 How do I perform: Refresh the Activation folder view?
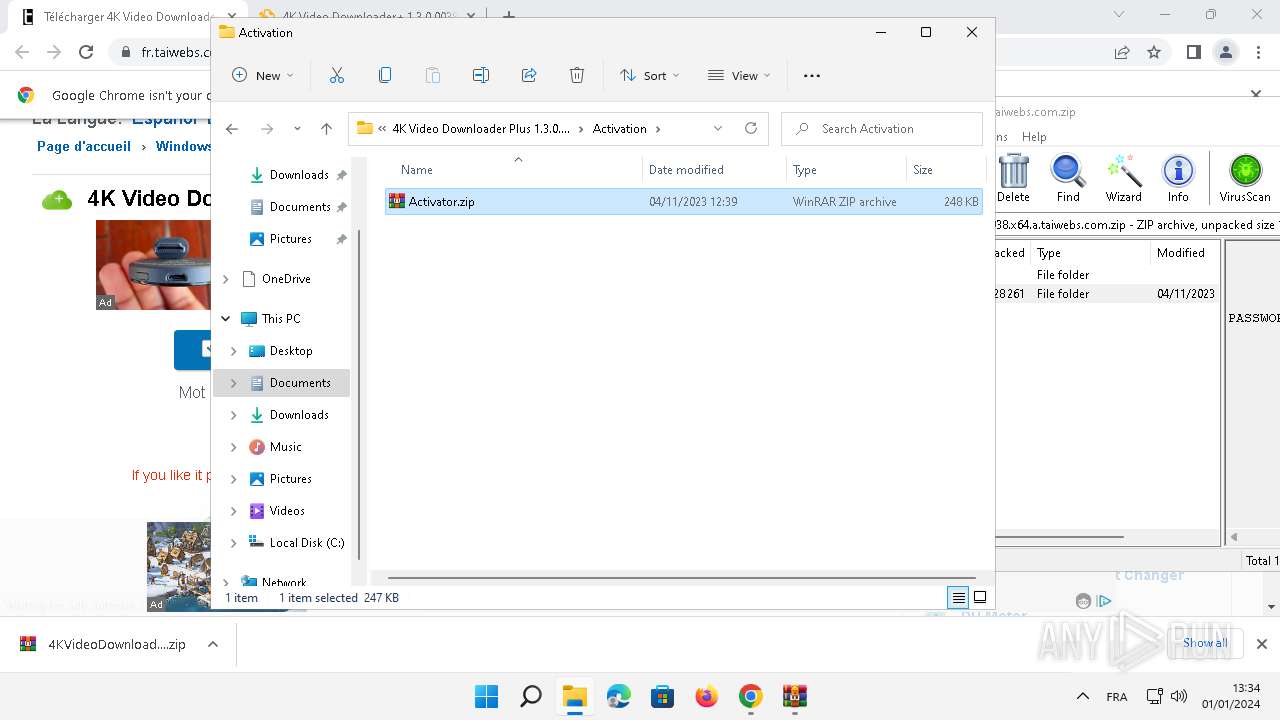click(x=751, y=128)
